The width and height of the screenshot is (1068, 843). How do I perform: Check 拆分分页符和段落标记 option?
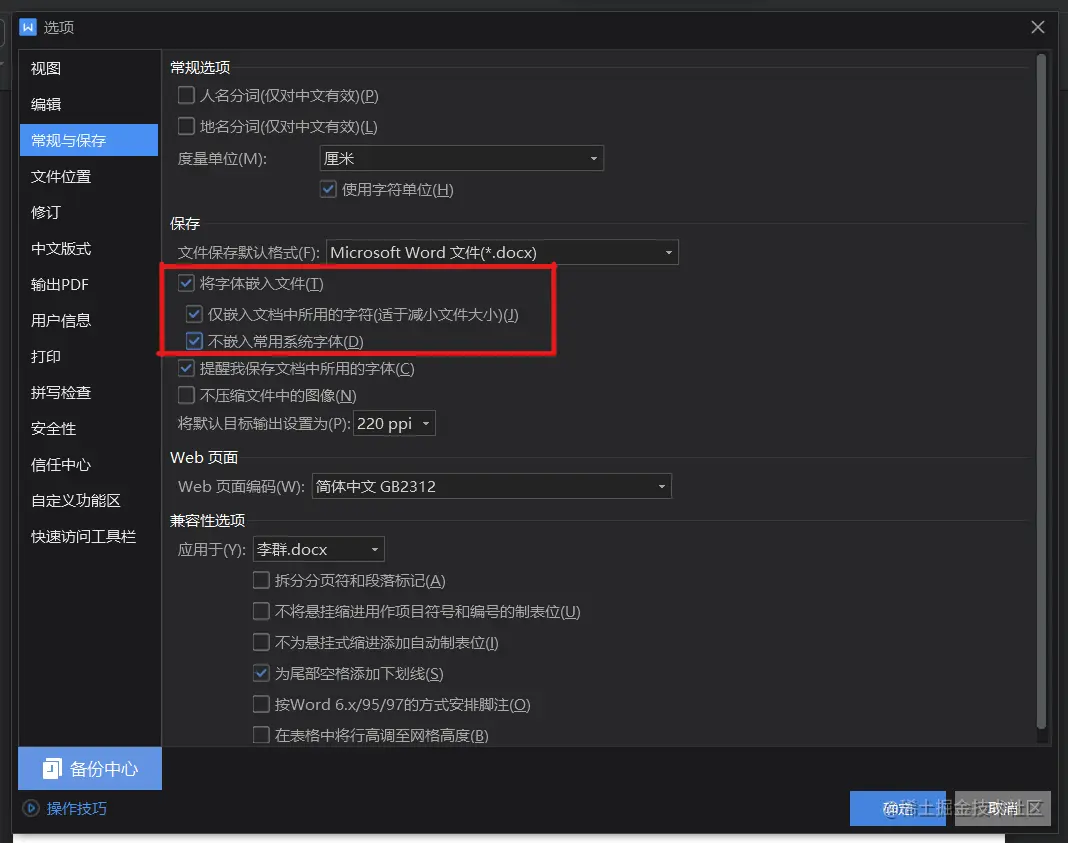point(261,580)
